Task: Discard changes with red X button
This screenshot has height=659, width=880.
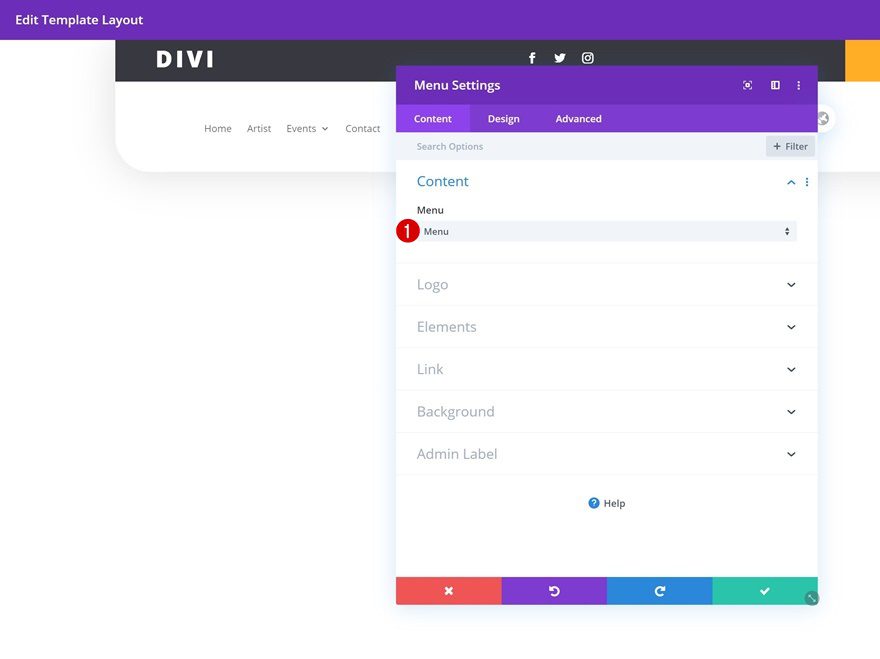Action: (x=448, y=591)
